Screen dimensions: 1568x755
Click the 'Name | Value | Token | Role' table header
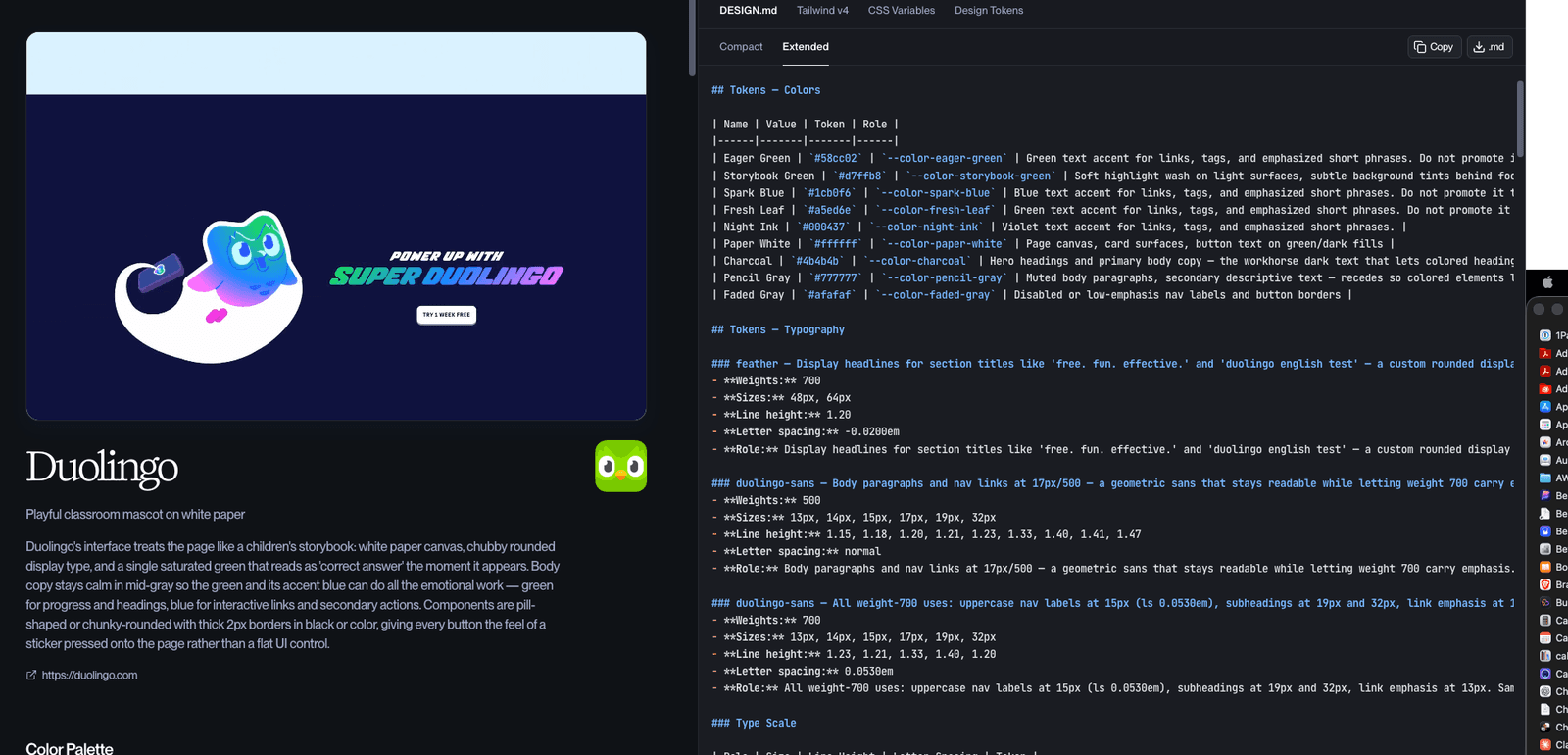tap(806, 125)
